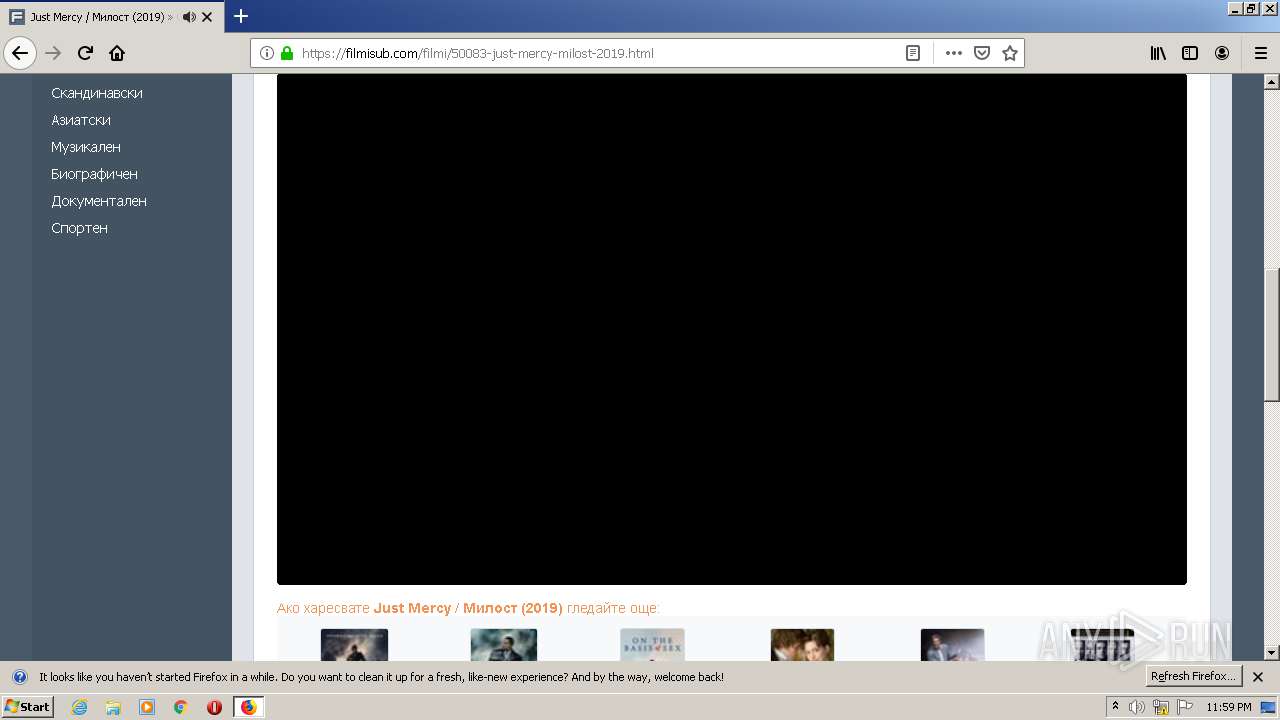The height and width of the screenshot is (720, 1280).
Task: Open On the Basis of Sex thumbnail
Action: click(x=652, y=645)
